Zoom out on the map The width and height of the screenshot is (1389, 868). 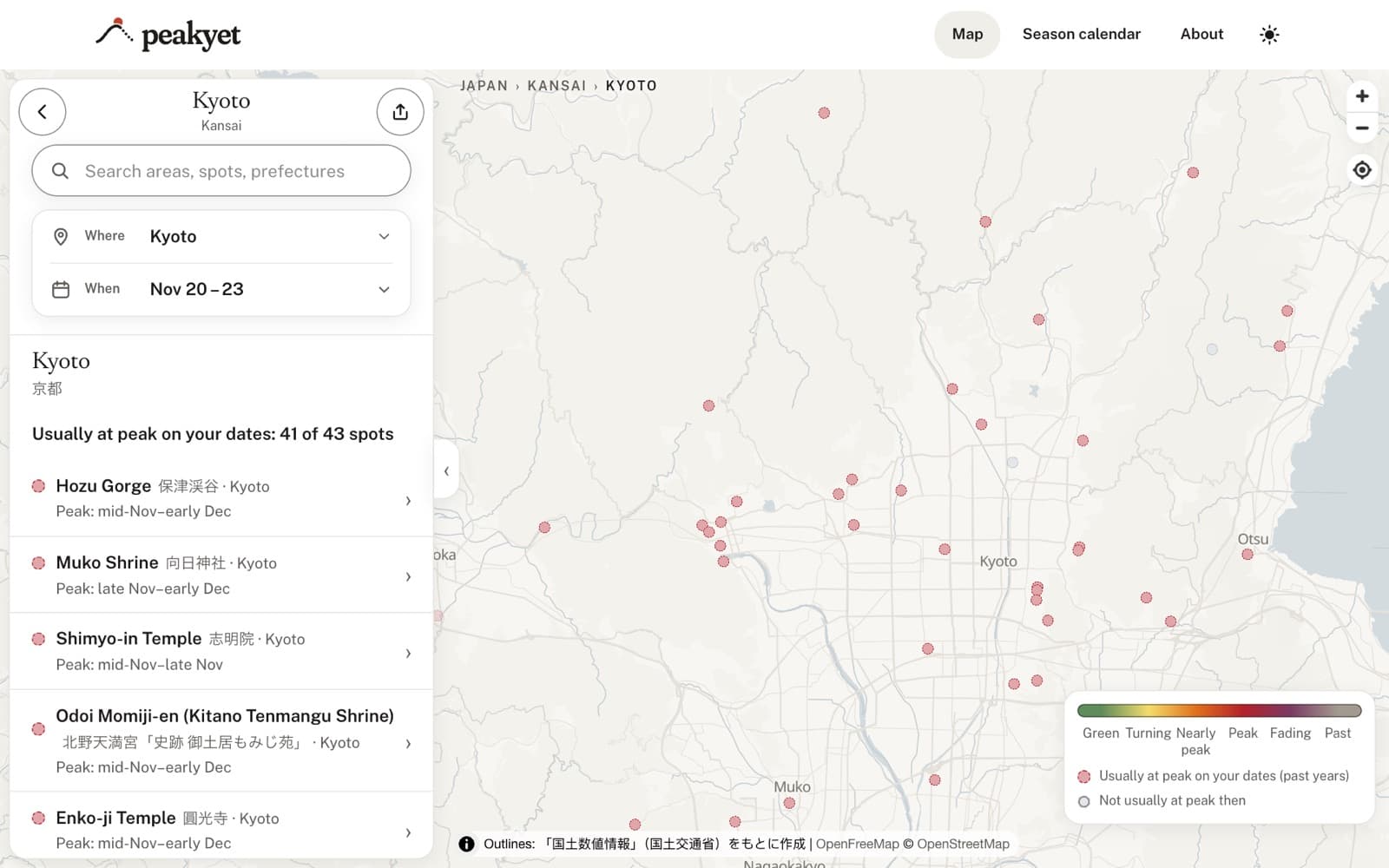click(1362, 128)
